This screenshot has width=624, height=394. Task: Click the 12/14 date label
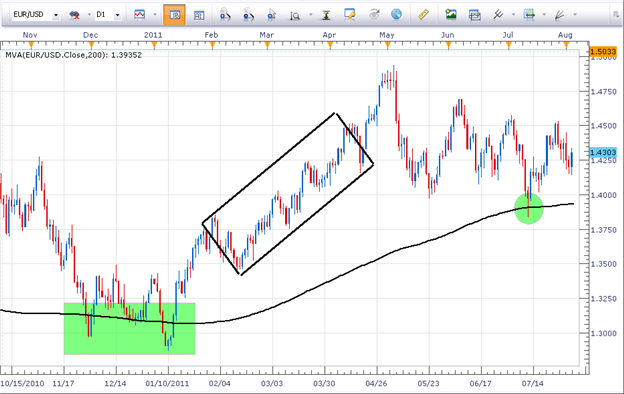pos(115,384)
